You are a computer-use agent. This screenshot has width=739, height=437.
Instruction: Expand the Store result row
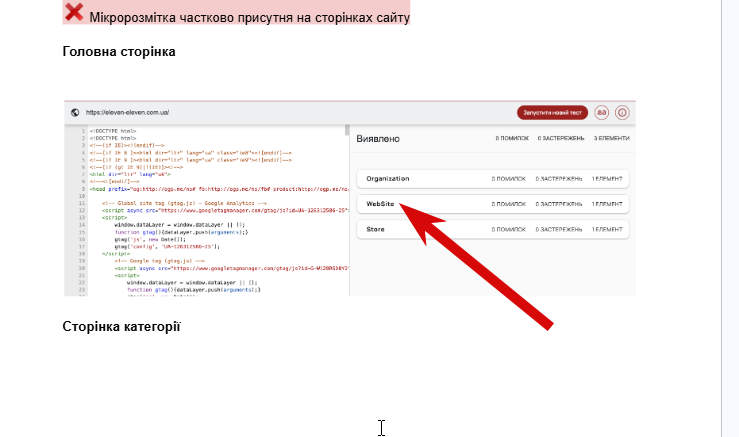(493, 230)
